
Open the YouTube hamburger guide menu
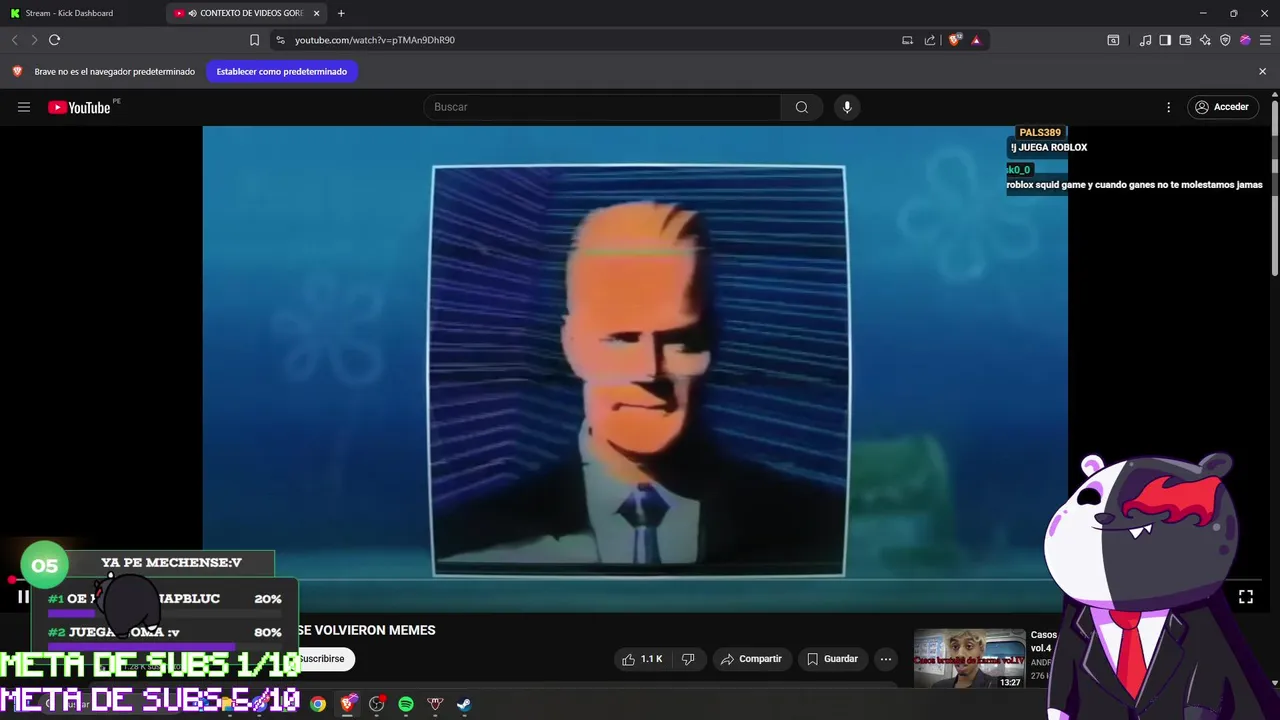24,107
